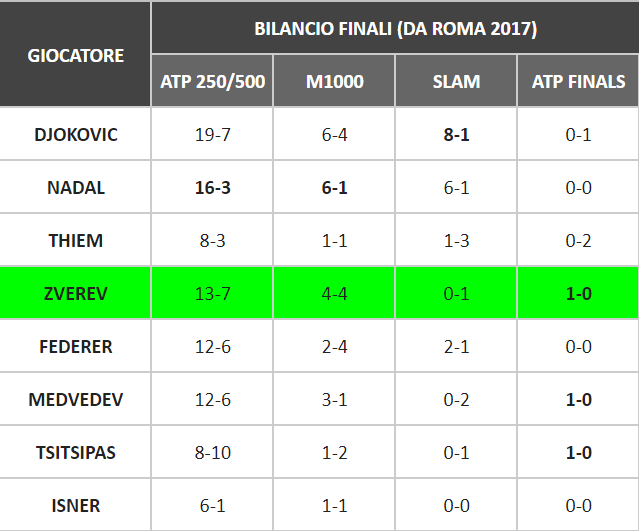Select the MEDVEDEV player name cell
This screenshot has width=639, height=531.
(75, 399)
